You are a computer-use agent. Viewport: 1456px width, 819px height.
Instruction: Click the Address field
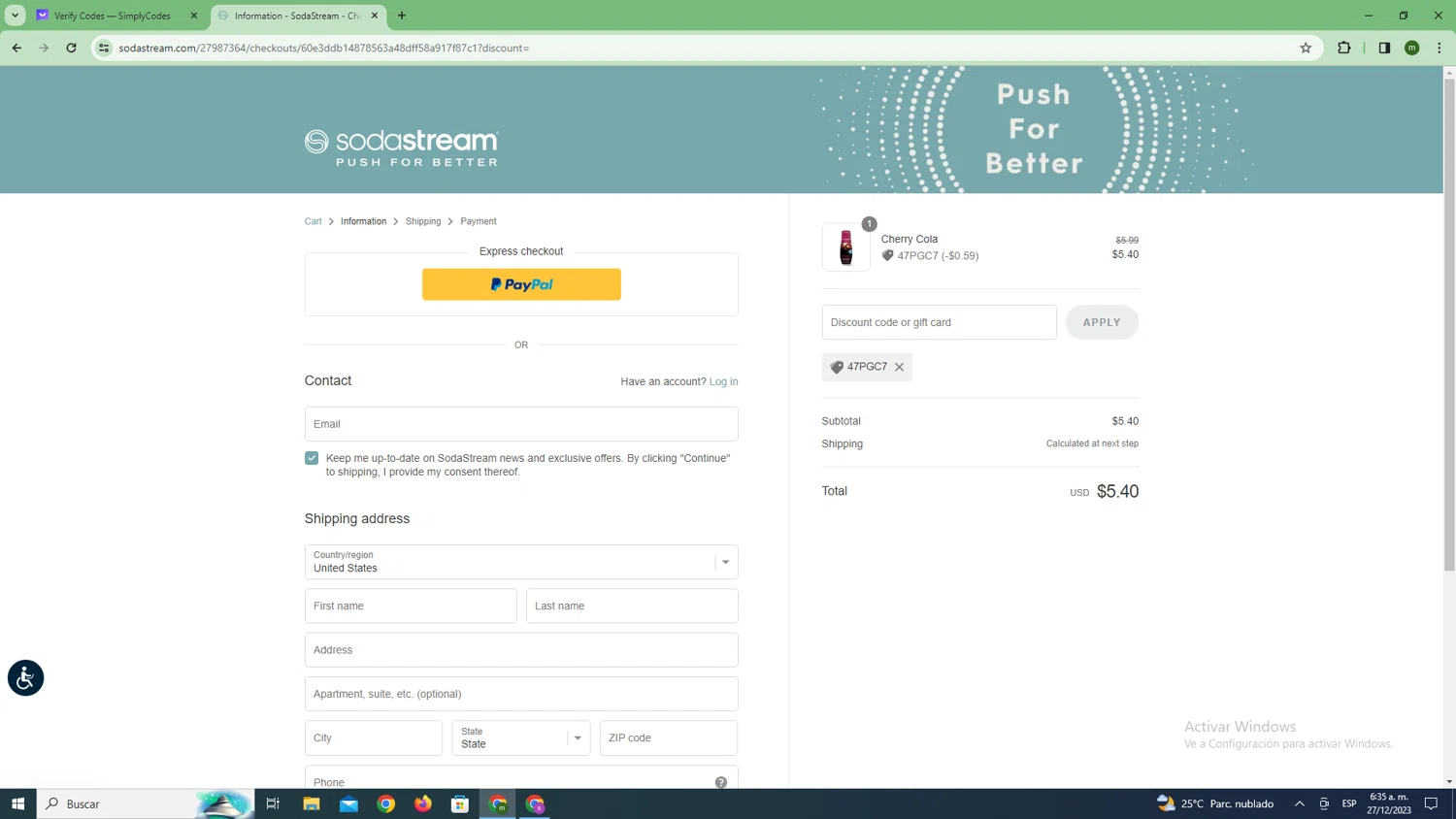(x=521, y=650)
